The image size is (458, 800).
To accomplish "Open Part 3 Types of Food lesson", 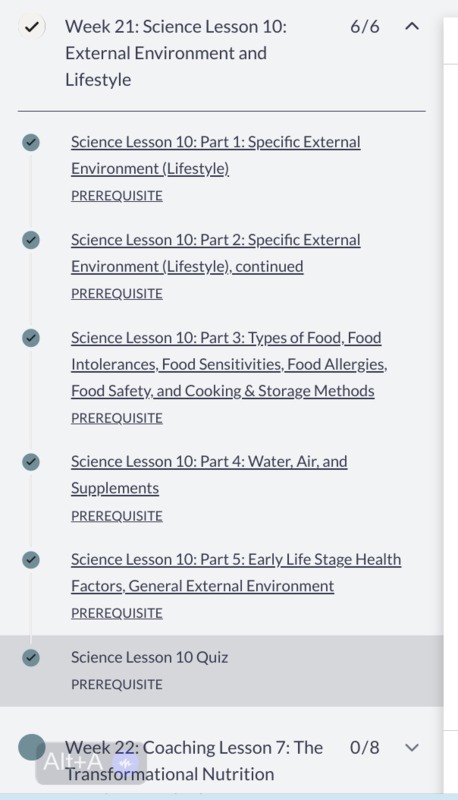I will [229, 364].
